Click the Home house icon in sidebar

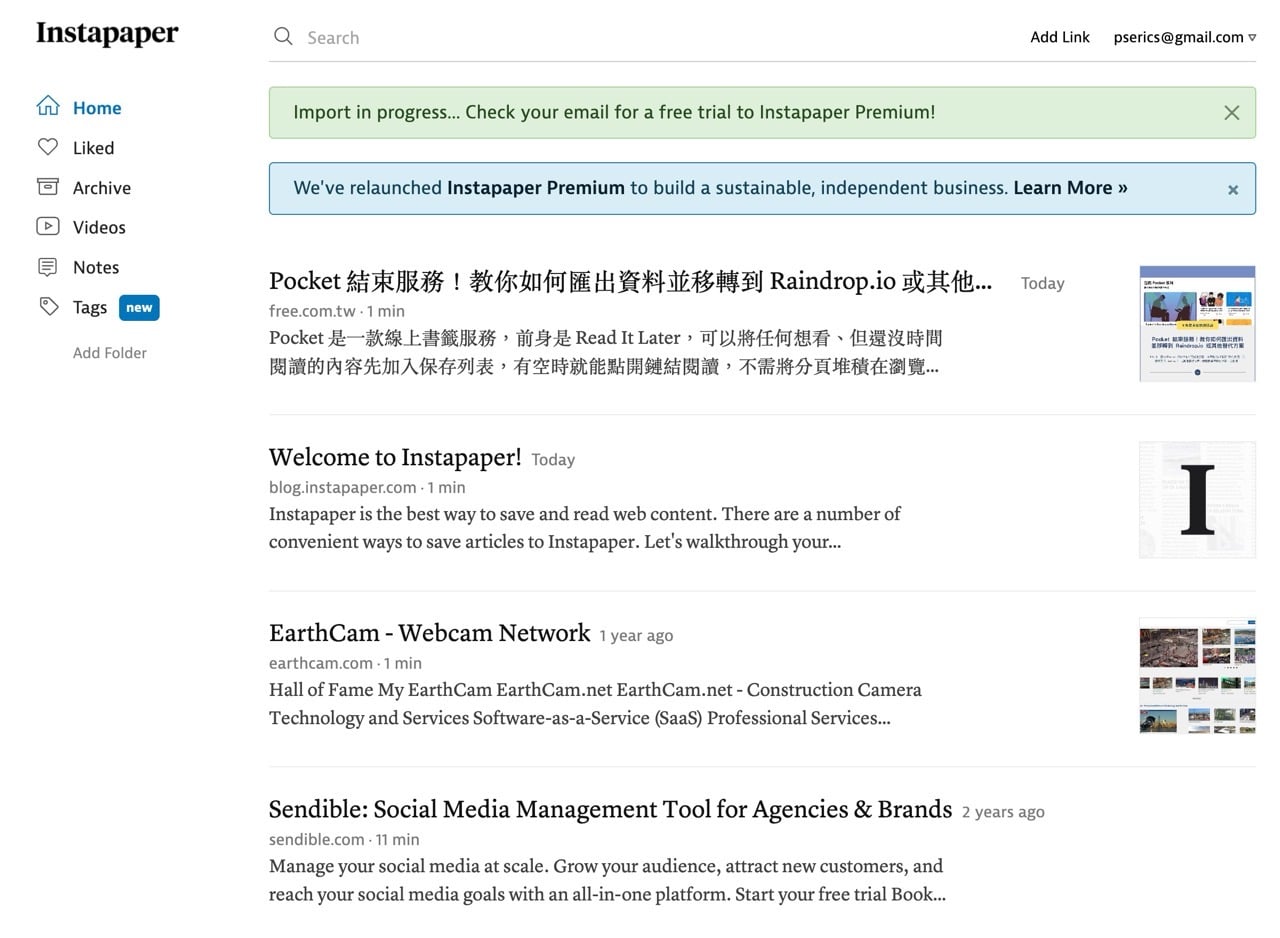[x=48, y=106]
